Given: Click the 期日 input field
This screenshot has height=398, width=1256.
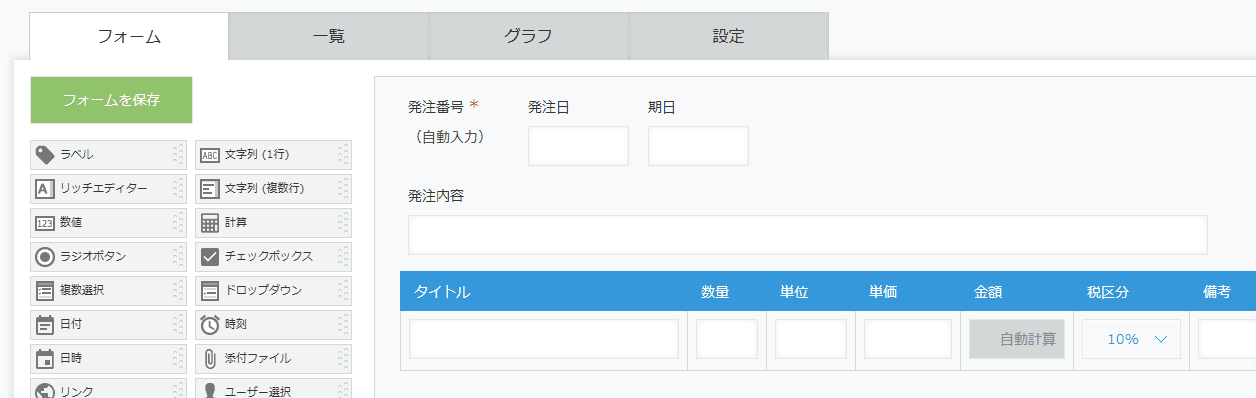Looking at the screenshot, I should (698, 146).
